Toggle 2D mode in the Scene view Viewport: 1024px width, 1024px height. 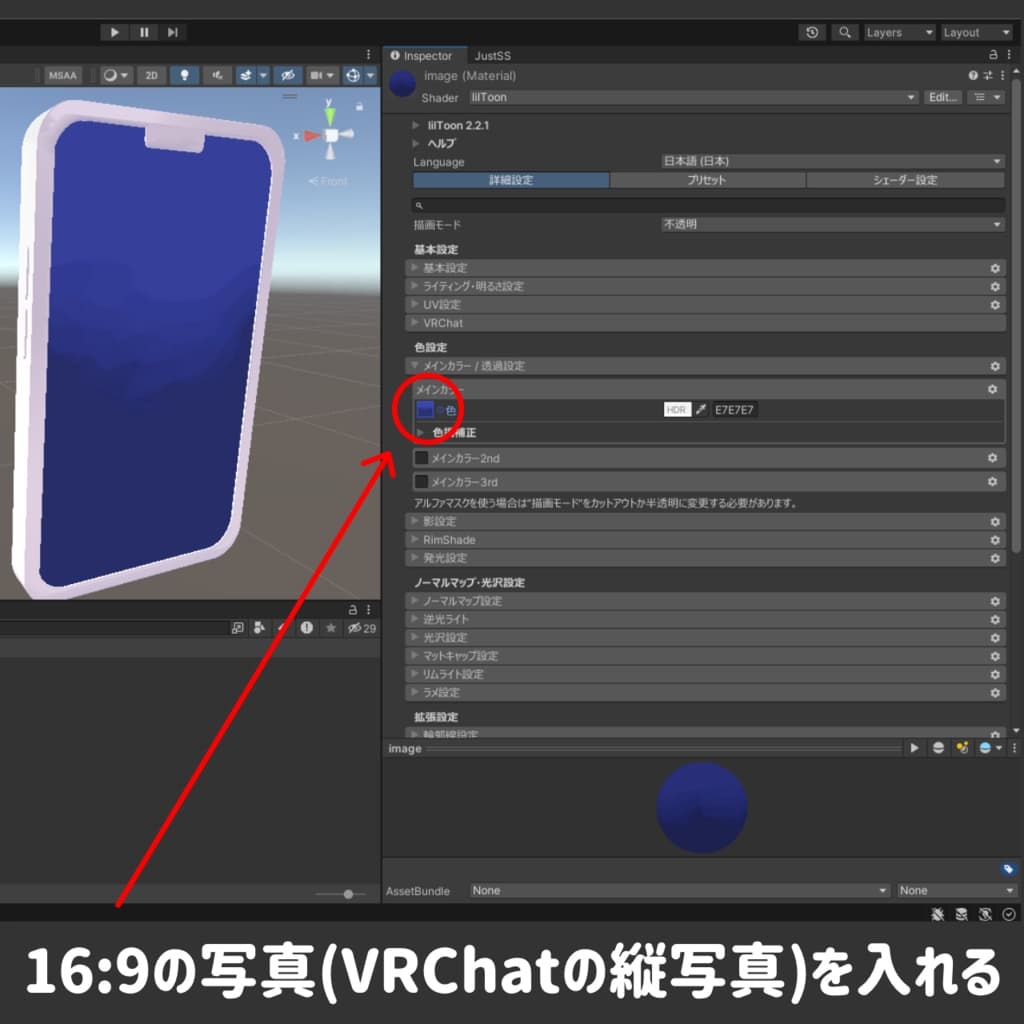click(152, 74)
